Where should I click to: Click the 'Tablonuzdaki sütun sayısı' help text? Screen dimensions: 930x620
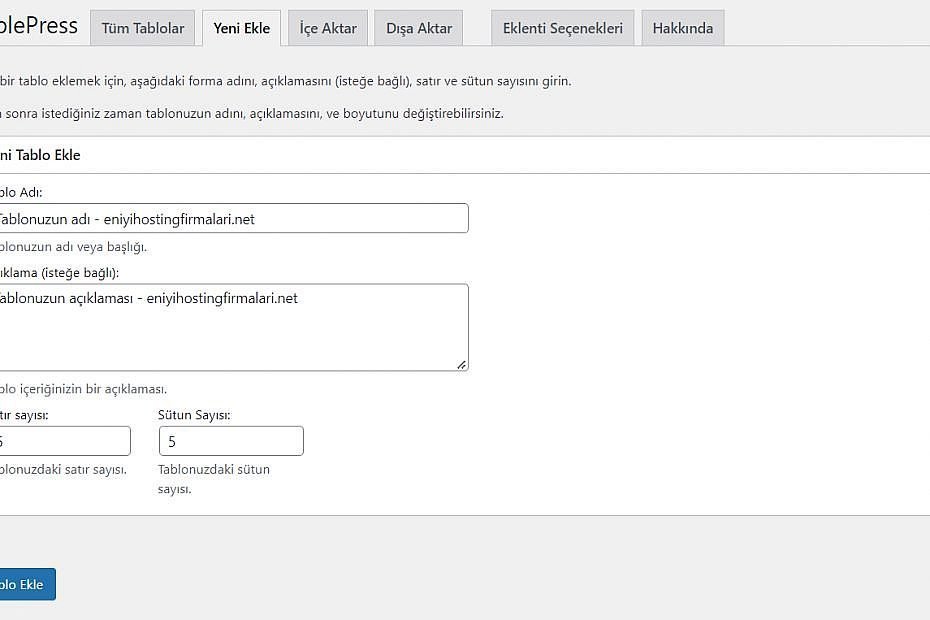pos(213,479)
